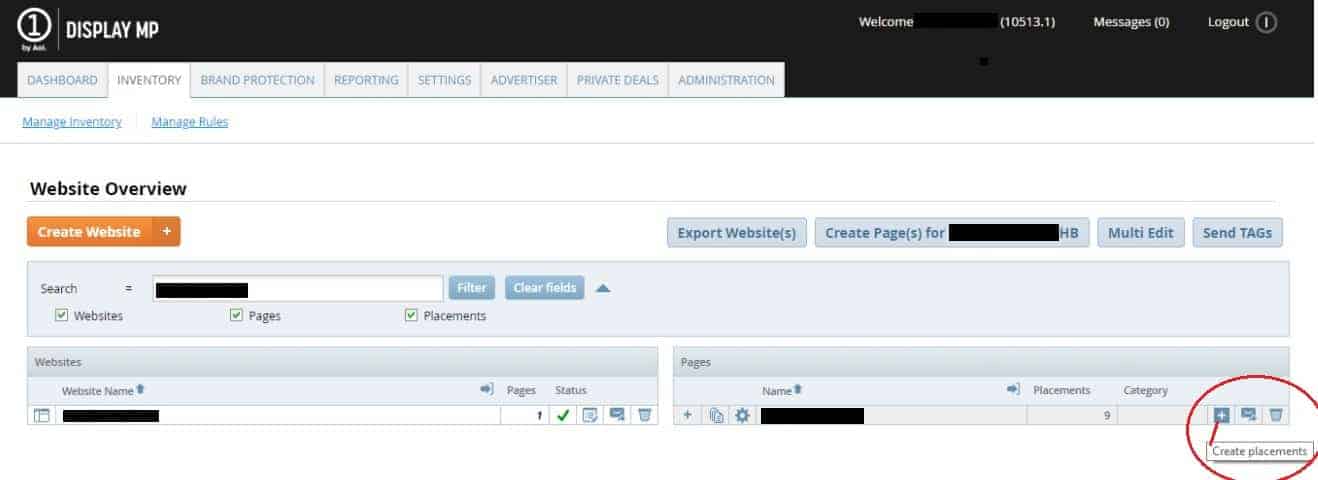Click the export arrow icon in Websites header

pyautogui.click(x=487, y=389)
